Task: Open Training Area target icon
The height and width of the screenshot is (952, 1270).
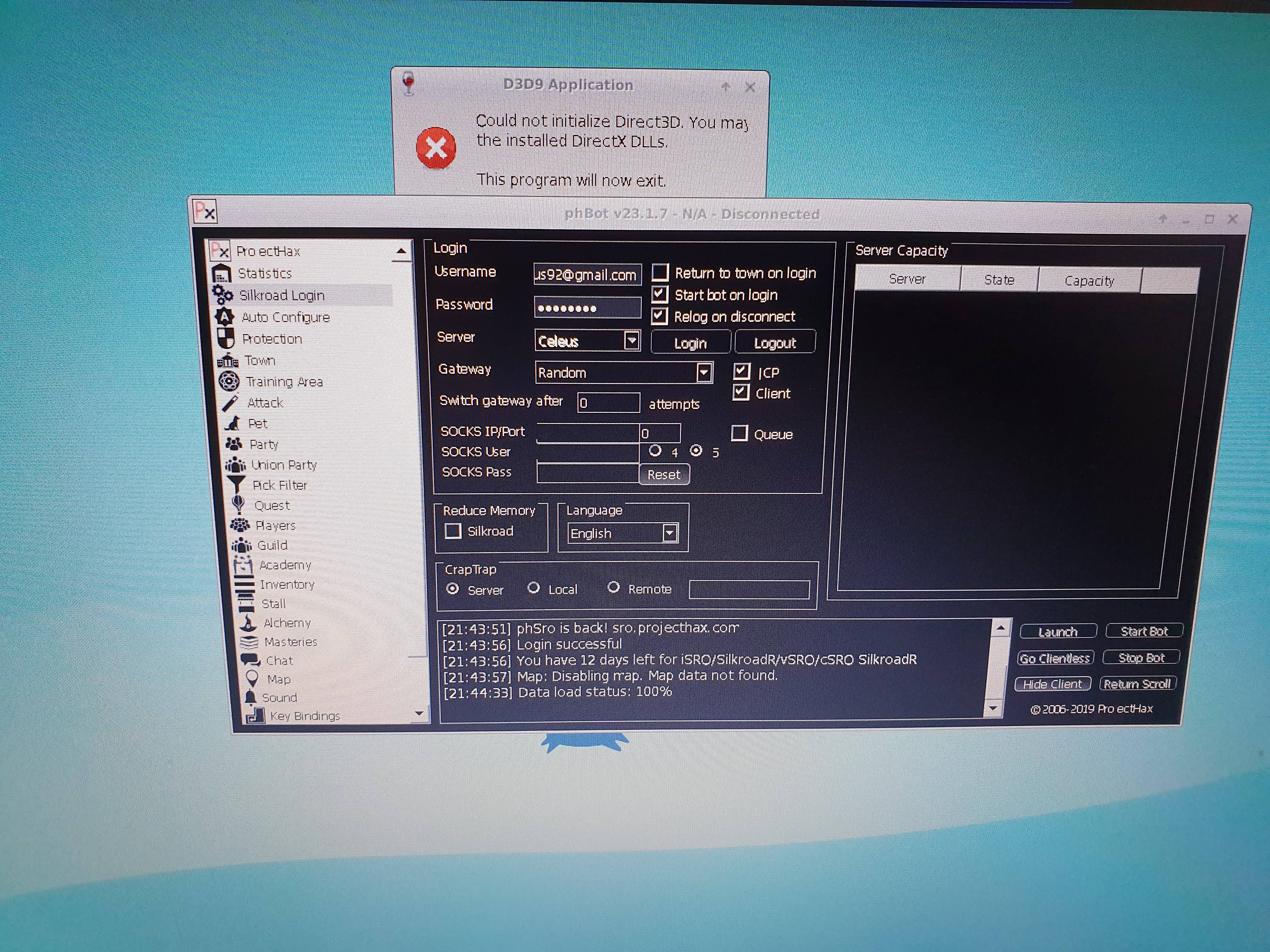Action: 229,381
